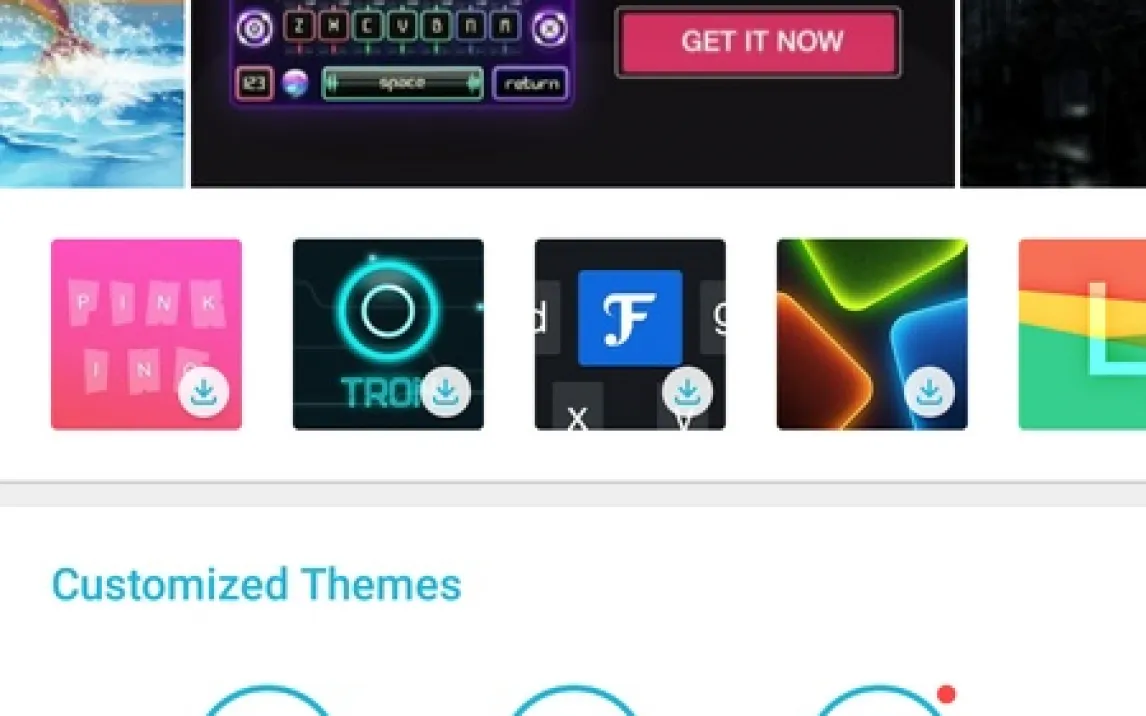
Task: Tap the circle with red notification dot
Action: pos(879,701)
